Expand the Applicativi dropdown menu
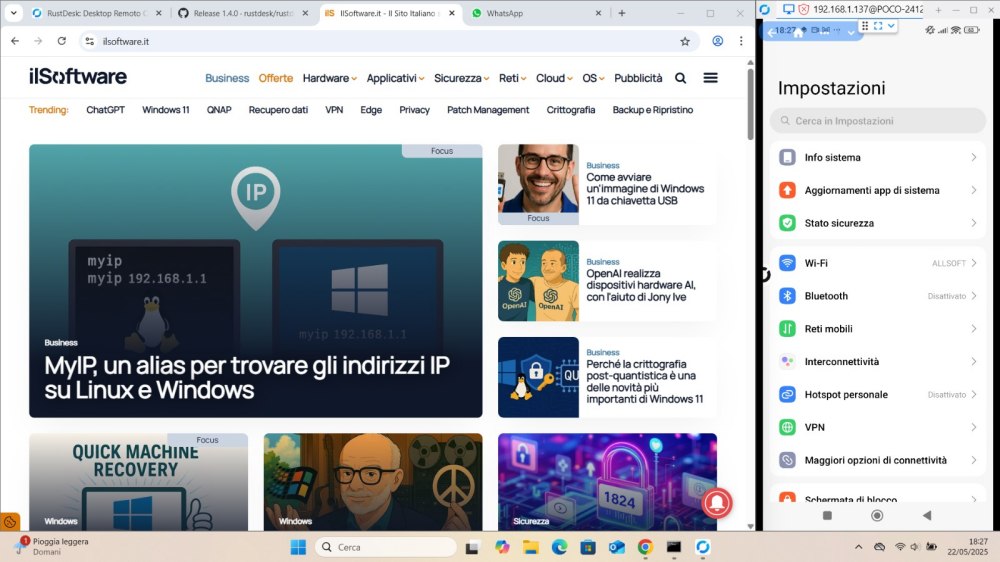Viewport: 1000px width, 562px height. (395, 78)
